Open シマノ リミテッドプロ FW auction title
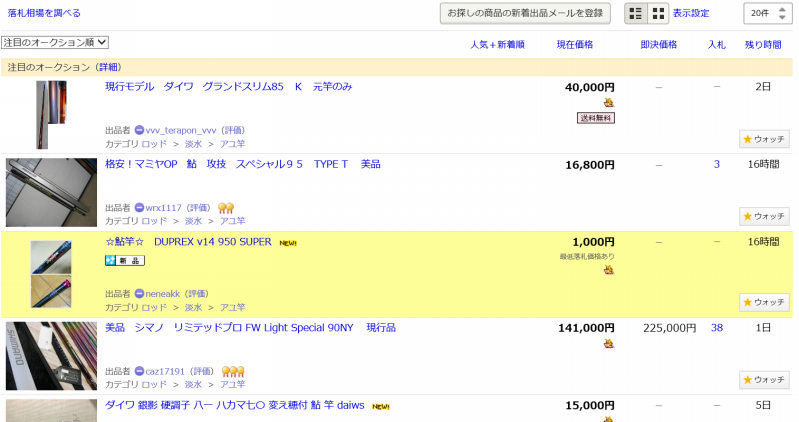Image resolution: width=799 pixels, height=422 pixels. click(250, 328)
